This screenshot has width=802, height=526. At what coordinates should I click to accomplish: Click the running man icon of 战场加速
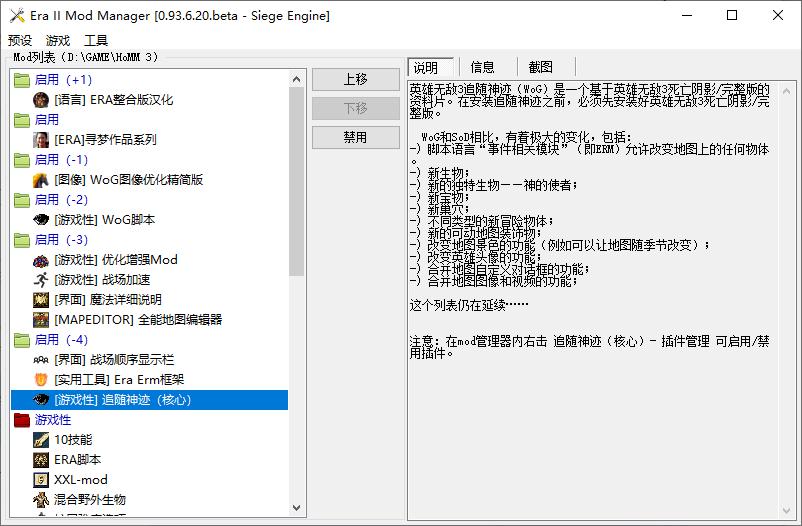coord(41,280)
